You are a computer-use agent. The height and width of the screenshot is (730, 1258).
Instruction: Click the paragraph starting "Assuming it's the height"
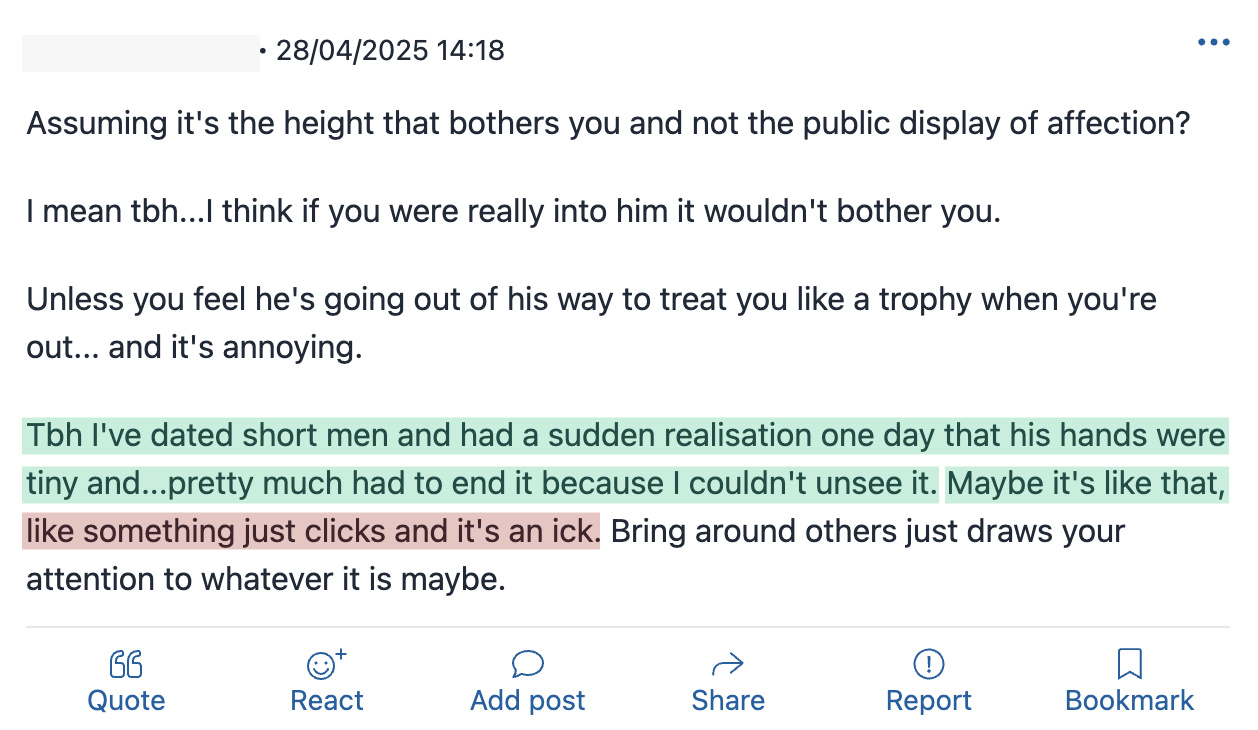tap(608, 125)
